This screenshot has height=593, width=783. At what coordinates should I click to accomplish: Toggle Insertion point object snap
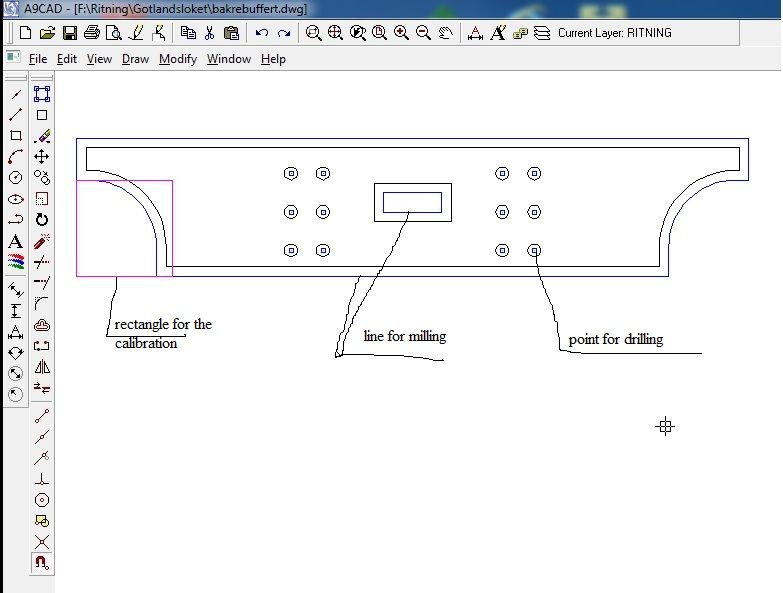[x=42, y=521]
